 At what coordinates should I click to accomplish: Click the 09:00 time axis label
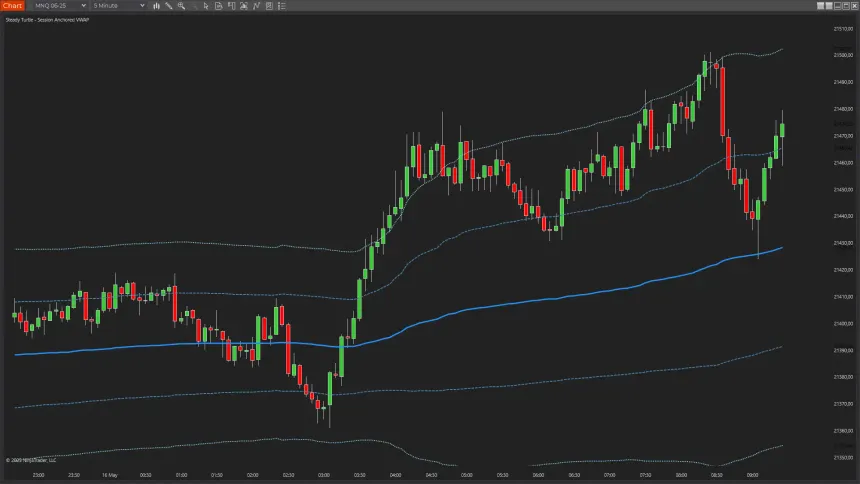click(x=752, y=475)
